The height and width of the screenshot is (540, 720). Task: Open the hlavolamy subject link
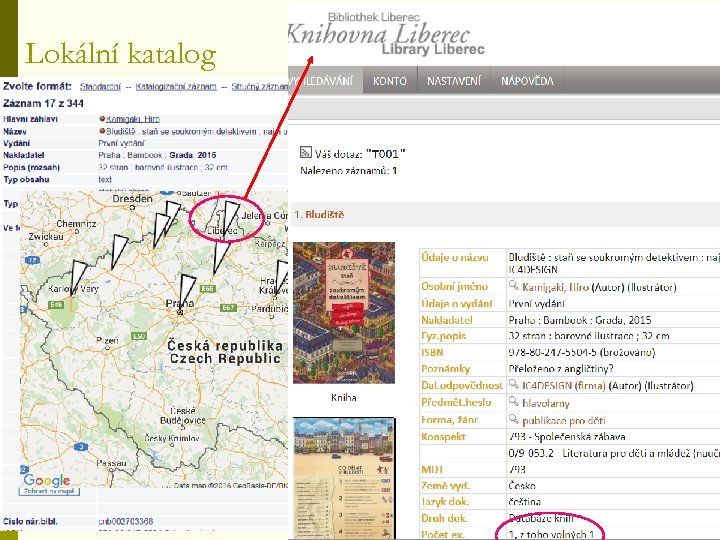tap(546, 403)
